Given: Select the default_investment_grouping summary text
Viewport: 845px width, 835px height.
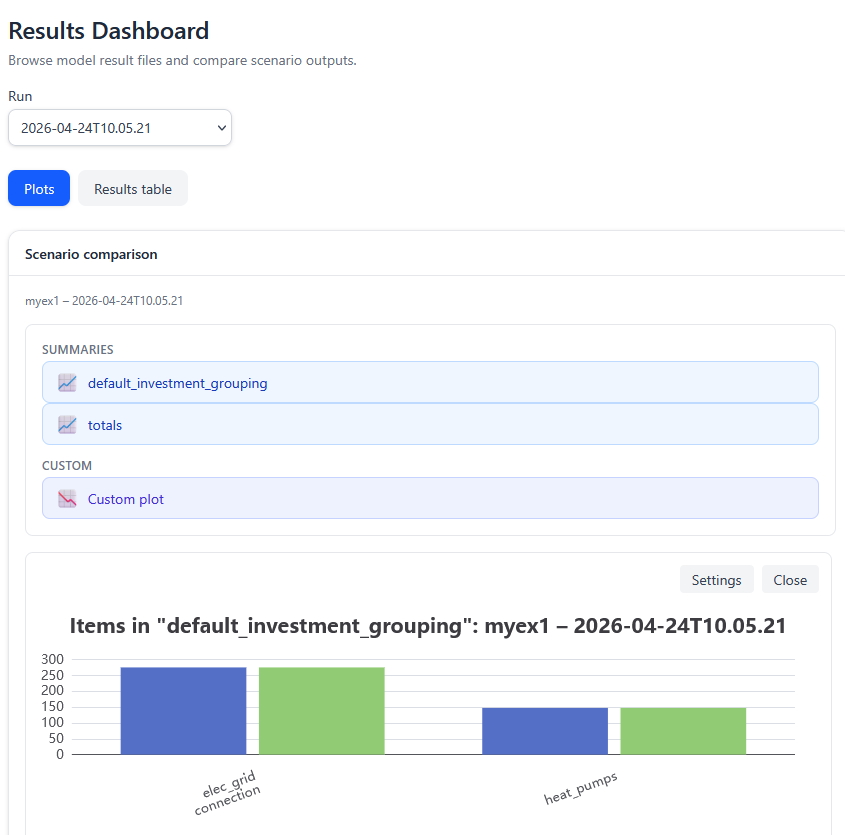Looking at the screenshot, I should 177,383.
